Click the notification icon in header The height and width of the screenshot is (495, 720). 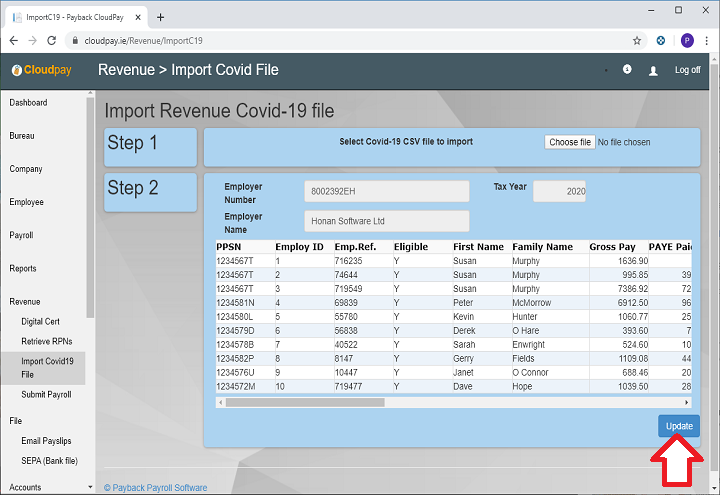pos(627,70)
